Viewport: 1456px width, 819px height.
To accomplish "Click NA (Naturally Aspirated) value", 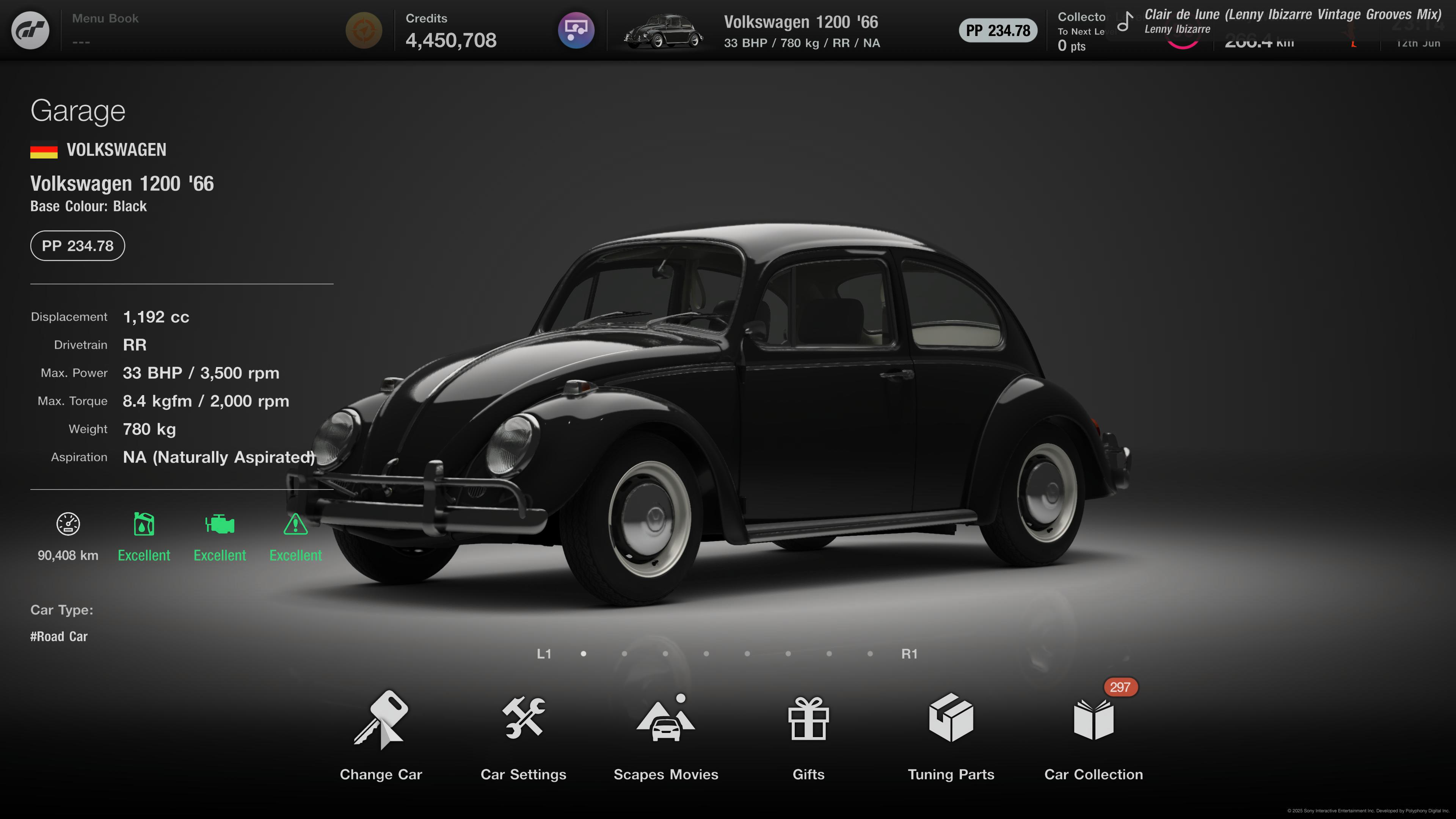I will pyautogui.click(x=219, y=457).
